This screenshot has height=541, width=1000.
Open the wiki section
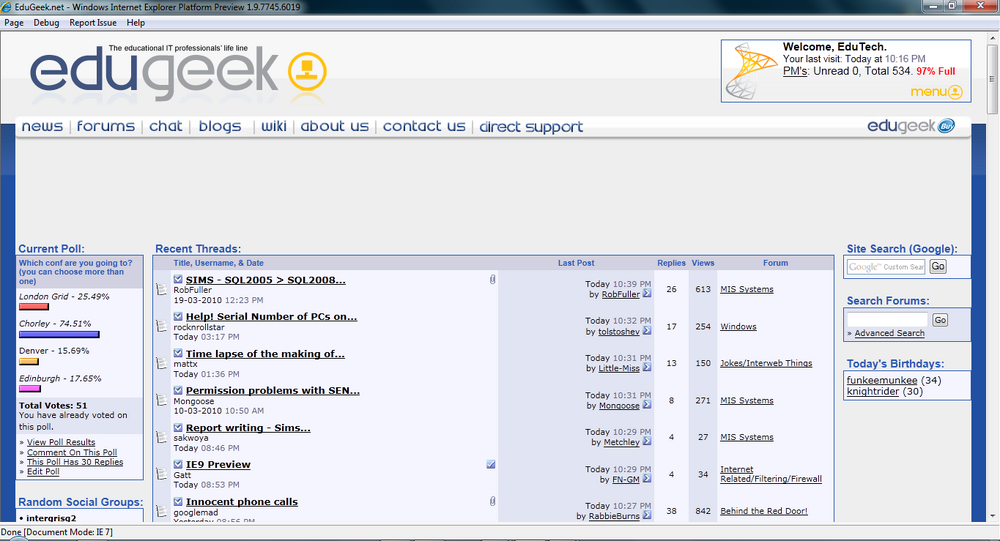274,126
